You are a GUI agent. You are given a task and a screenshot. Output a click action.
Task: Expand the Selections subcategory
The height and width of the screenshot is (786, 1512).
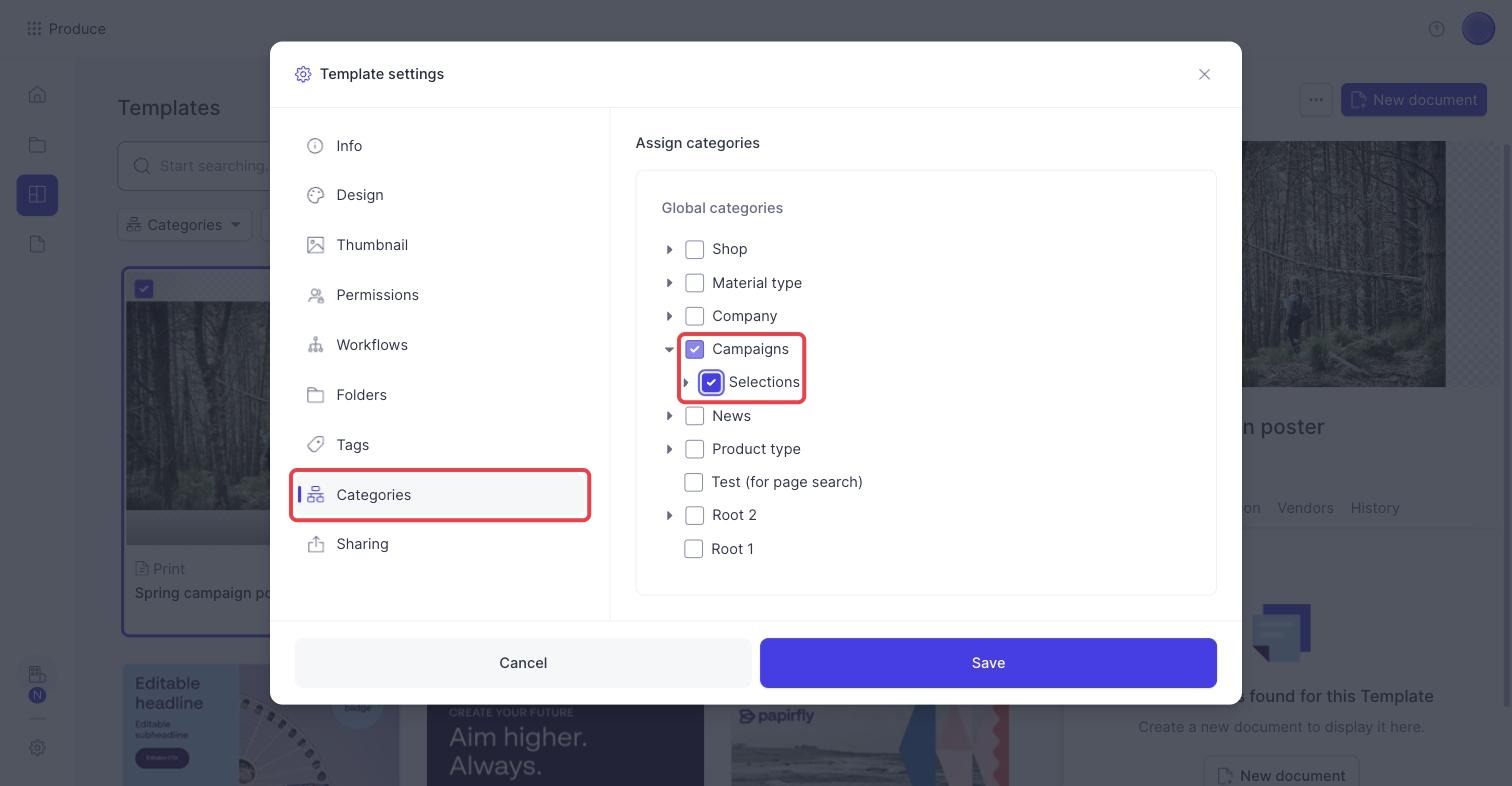point(686,382)
